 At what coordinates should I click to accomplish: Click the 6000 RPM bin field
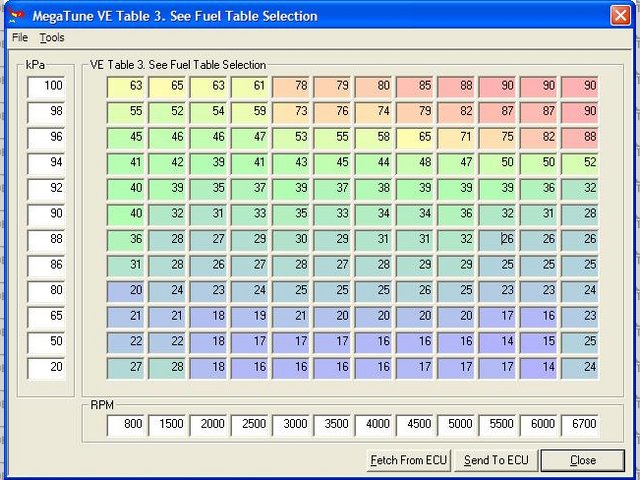click(538, 425)
